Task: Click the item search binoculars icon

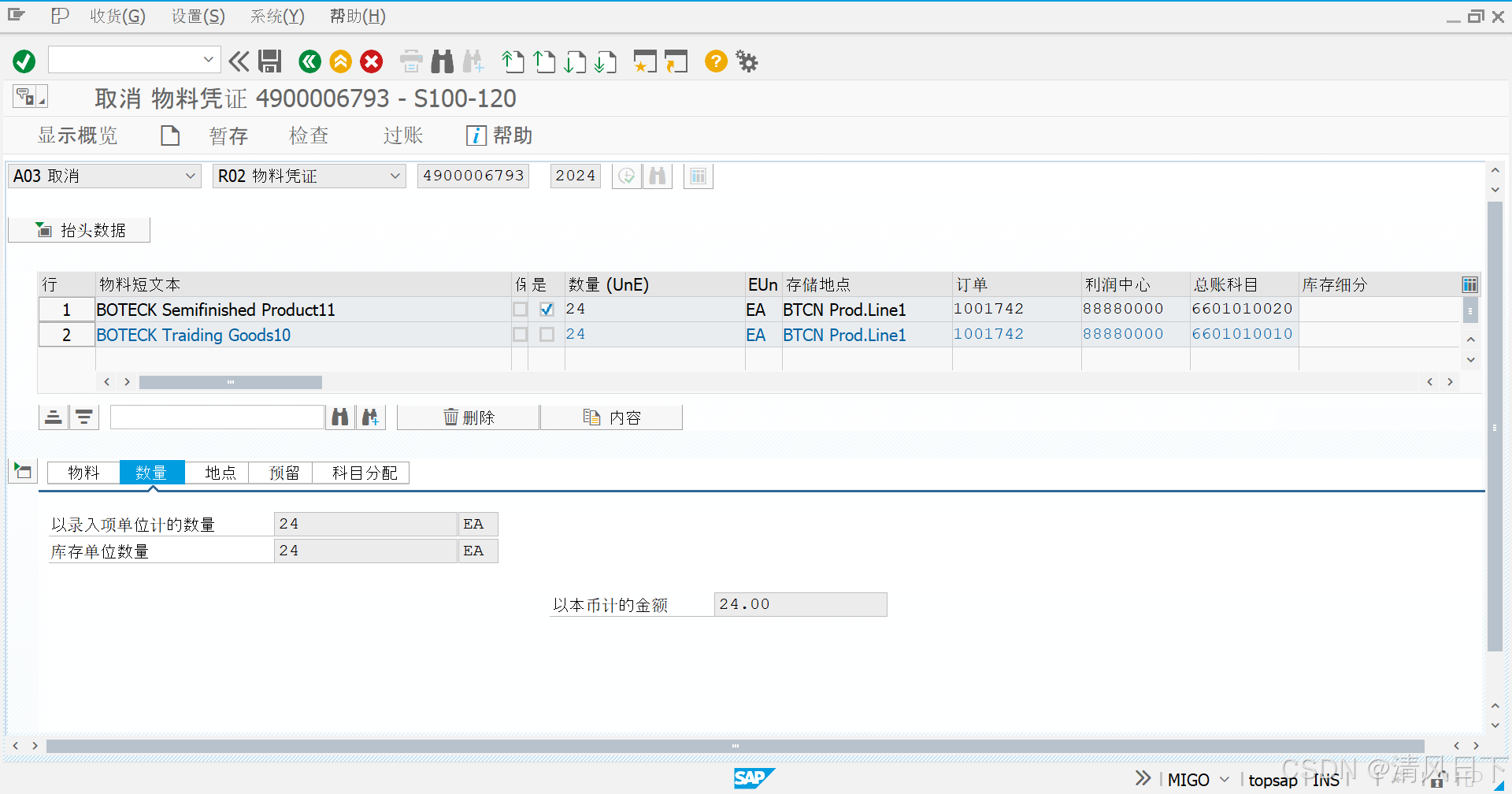Action: click(x=340, y=417)
